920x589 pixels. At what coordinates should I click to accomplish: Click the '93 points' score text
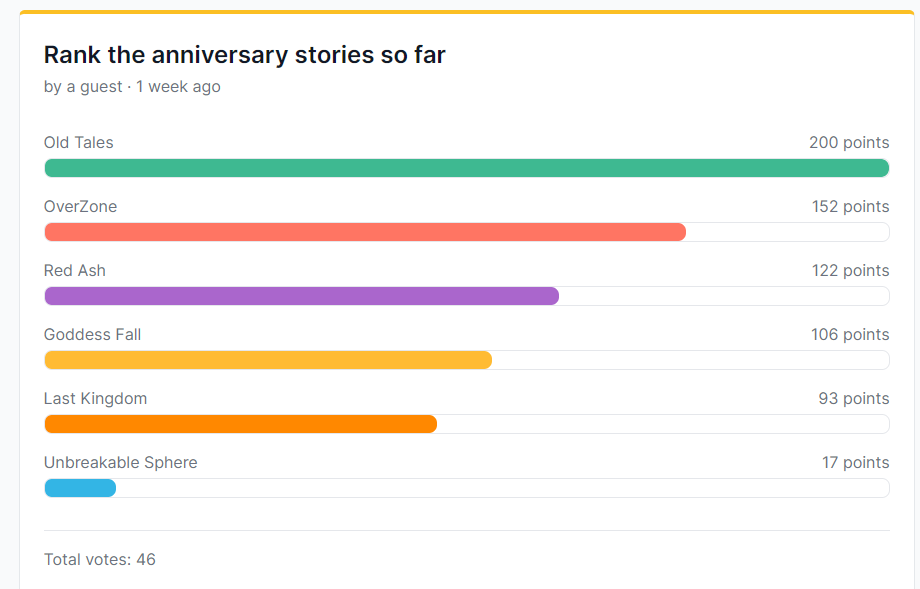(x=853, y=399)
